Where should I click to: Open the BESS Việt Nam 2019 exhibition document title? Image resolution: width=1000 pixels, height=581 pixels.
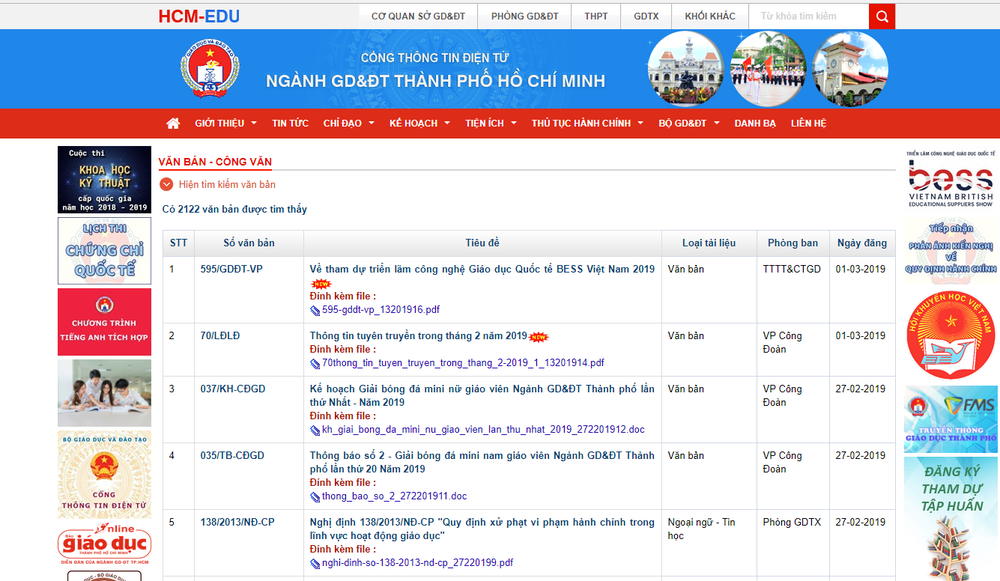(x=482, y=269)
